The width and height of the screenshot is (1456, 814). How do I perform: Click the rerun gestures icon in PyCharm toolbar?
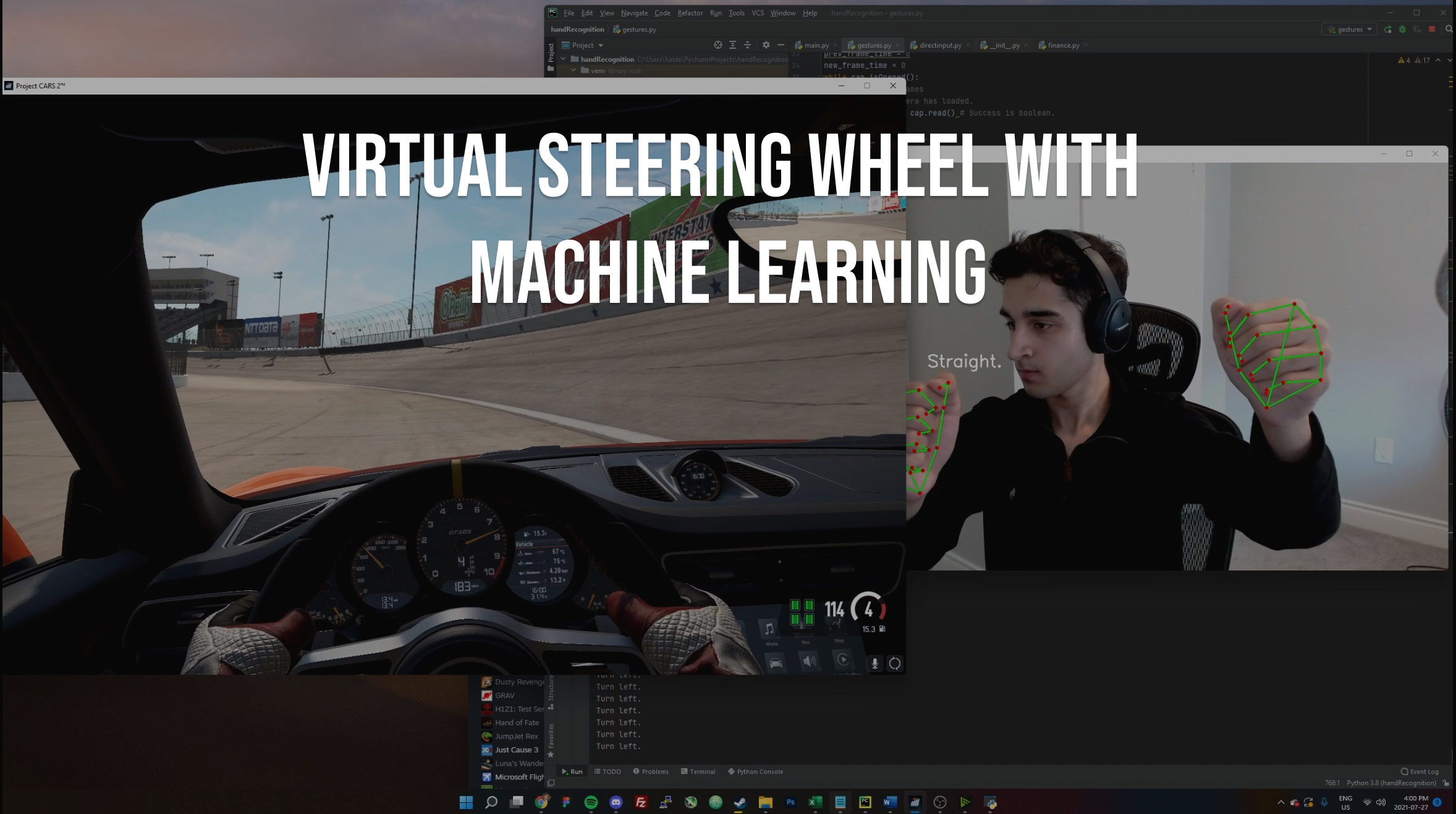coord(1388,29)
